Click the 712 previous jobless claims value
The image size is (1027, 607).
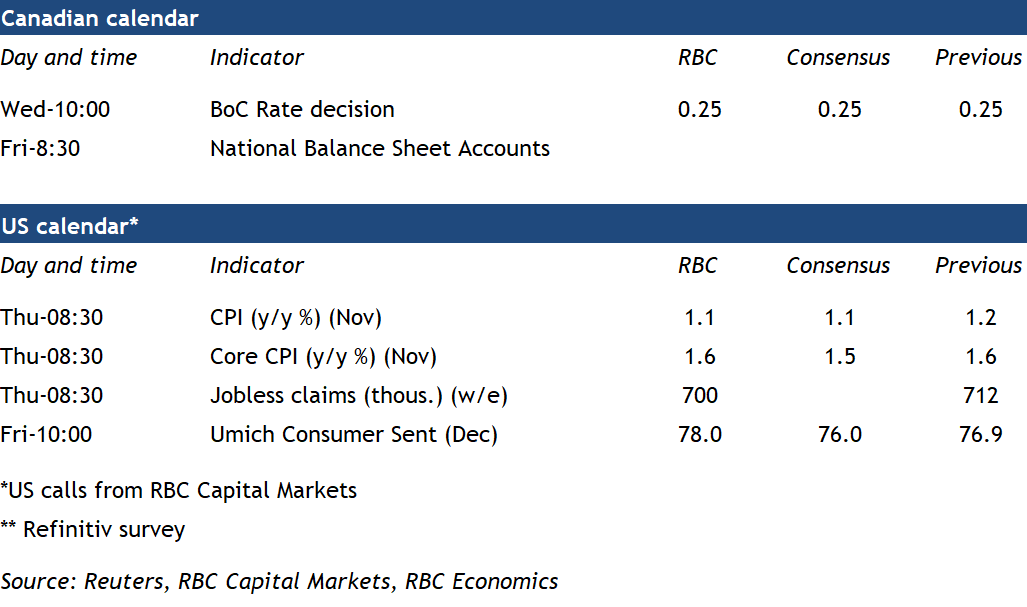980,396
